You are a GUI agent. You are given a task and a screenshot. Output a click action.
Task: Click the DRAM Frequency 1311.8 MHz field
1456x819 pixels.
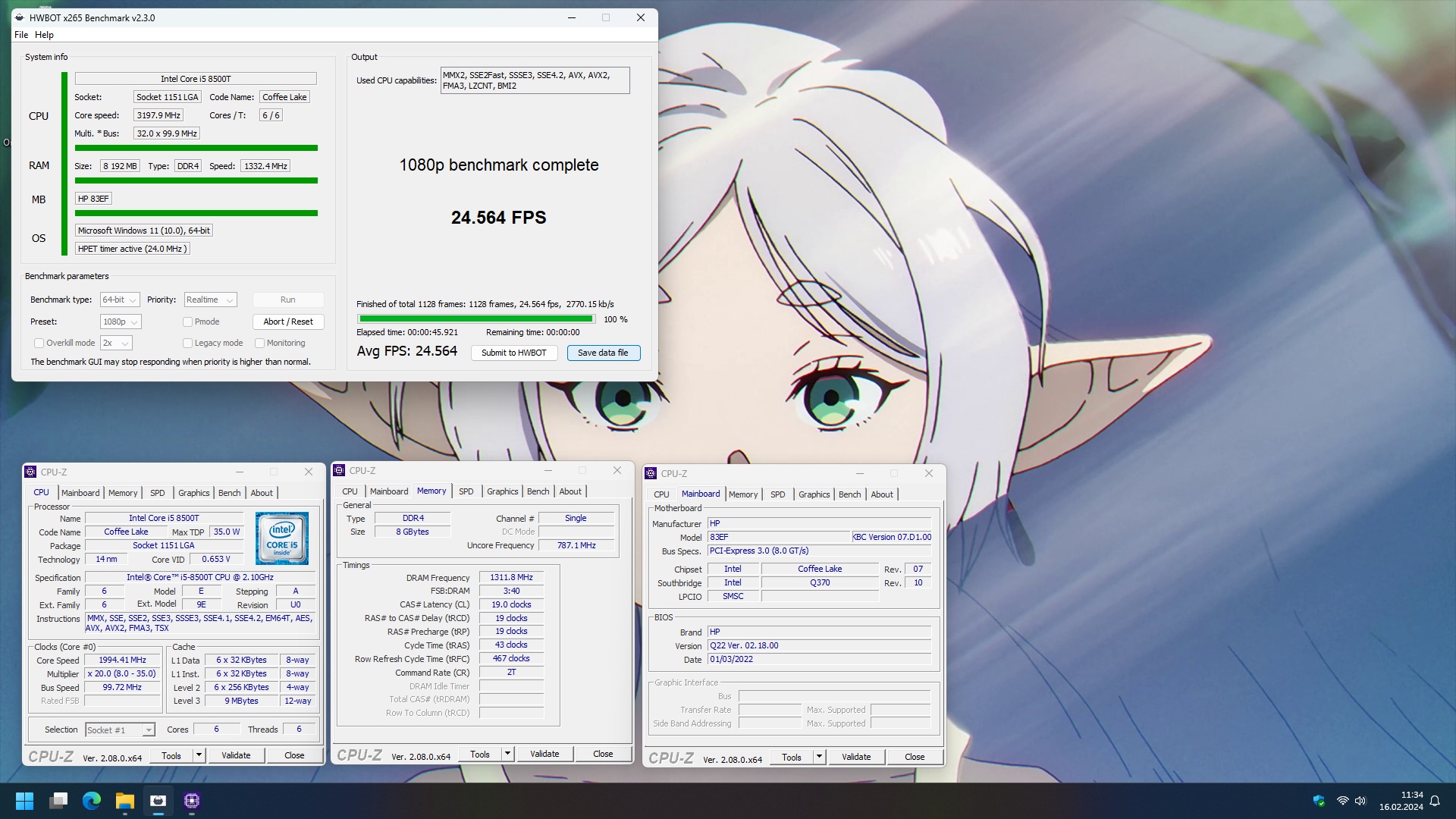click(x=511, y=578)
